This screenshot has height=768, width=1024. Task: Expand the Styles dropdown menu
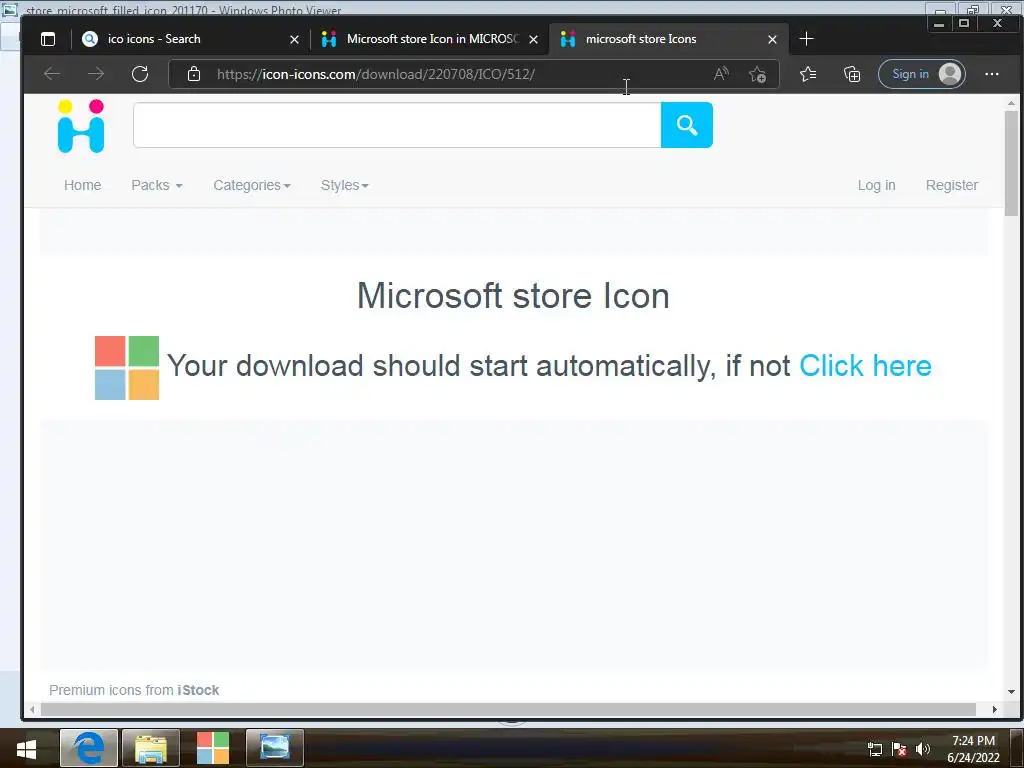click(x=345, y=185)
